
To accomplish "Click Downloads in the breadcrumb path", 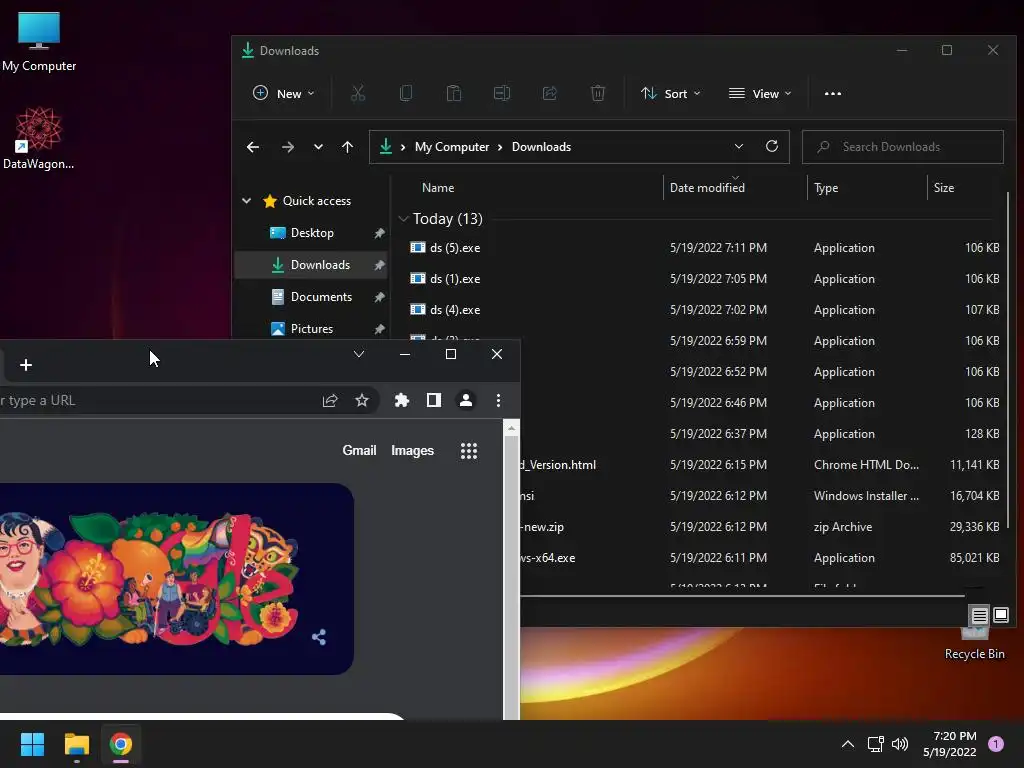I will [x=541, y=147].
